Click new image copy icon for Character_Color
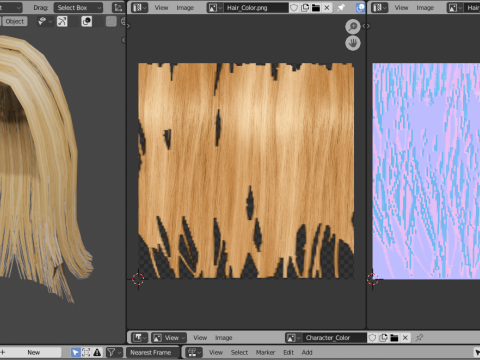480x360 pixels. (383, 338)
